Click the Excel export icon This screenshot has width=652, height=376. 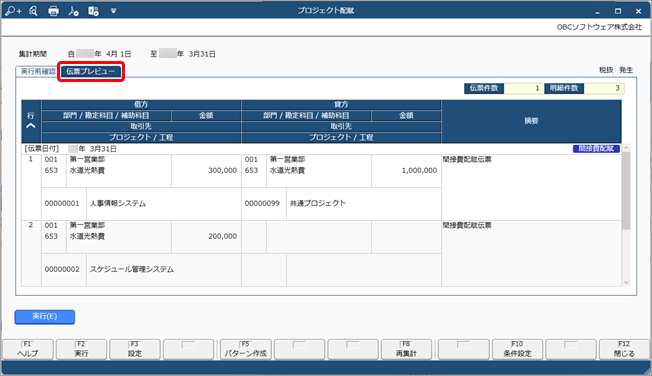[93, 11]
